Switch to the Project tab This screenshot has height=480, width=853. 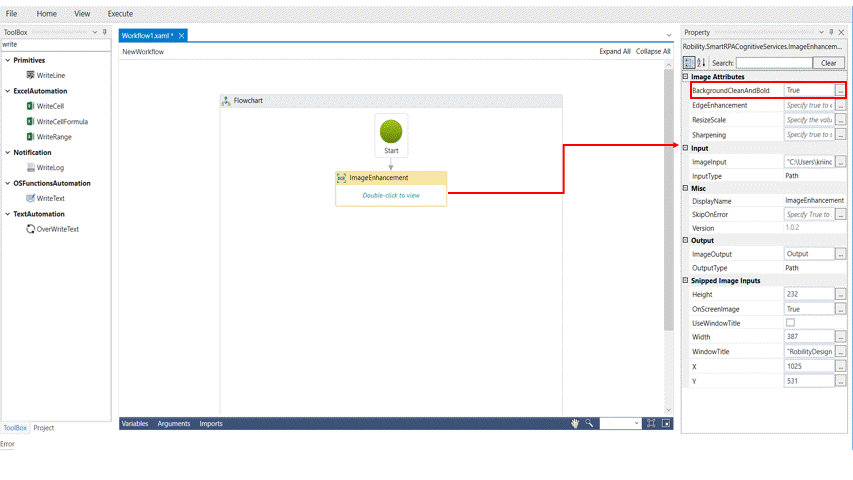(44, 428)
